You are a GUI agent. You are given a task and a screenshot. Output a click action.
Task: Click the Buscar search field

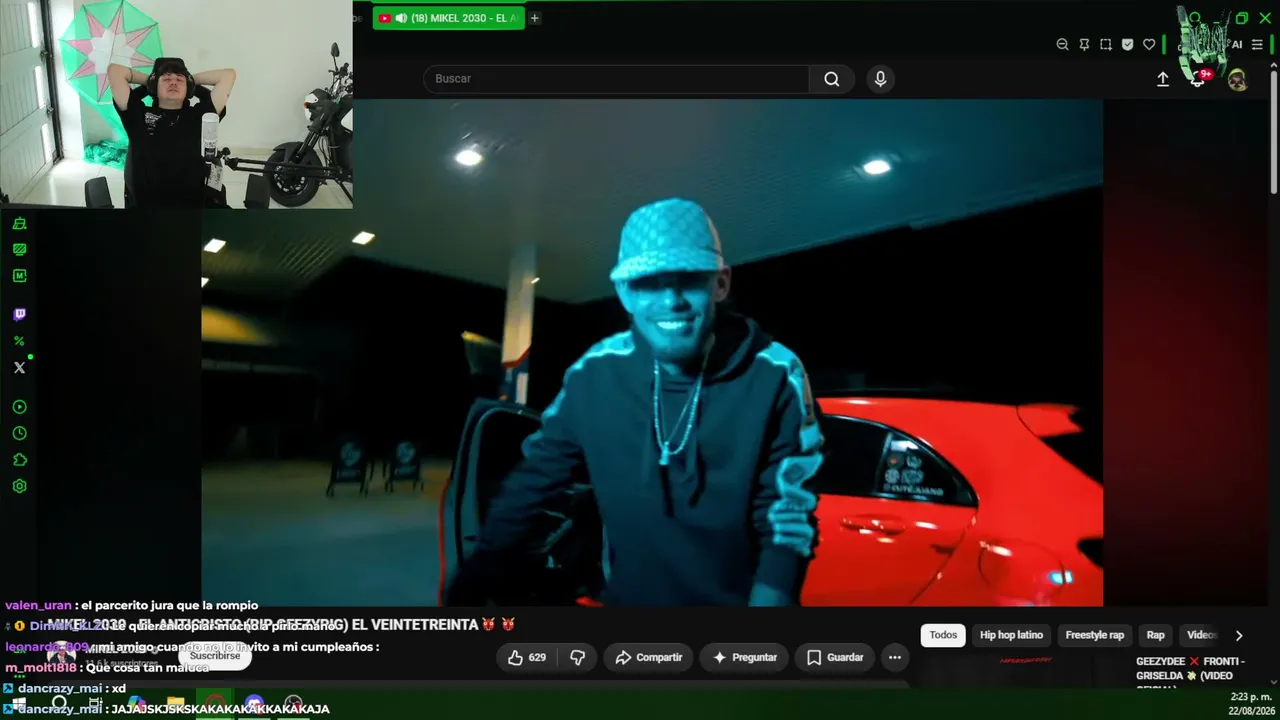pyautogui.click(x=616, y=79)
